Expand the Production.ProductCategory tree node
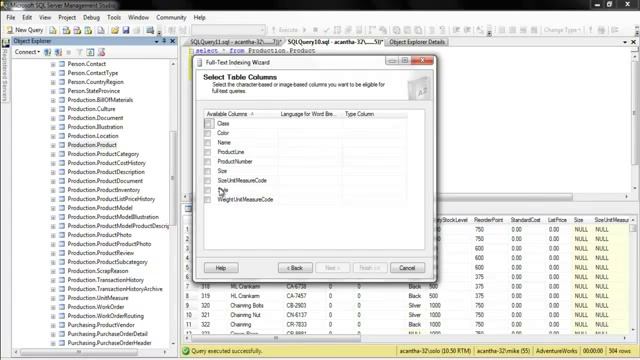Image resolution: width=640 pixels, height=360 pixels. click(53, 154)
